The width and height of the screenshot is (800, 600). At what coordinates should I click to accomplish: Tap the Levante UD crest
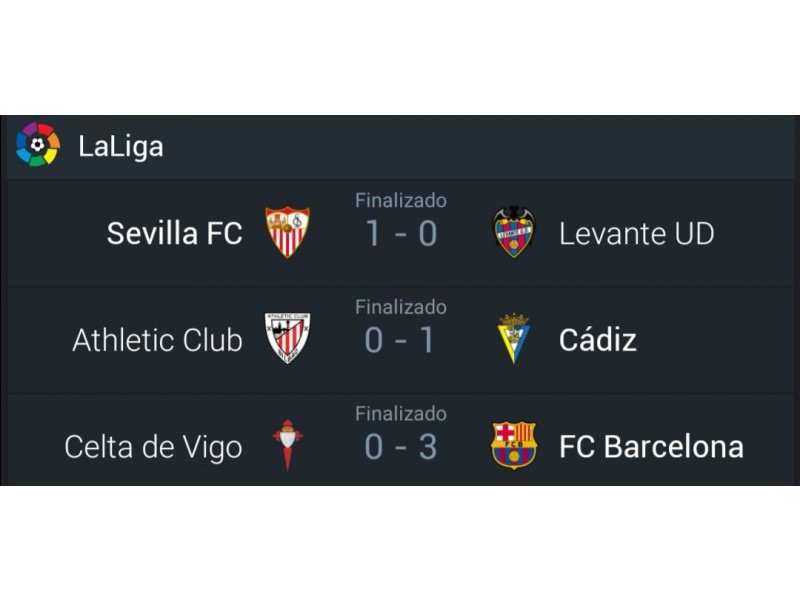click(513, 232)
